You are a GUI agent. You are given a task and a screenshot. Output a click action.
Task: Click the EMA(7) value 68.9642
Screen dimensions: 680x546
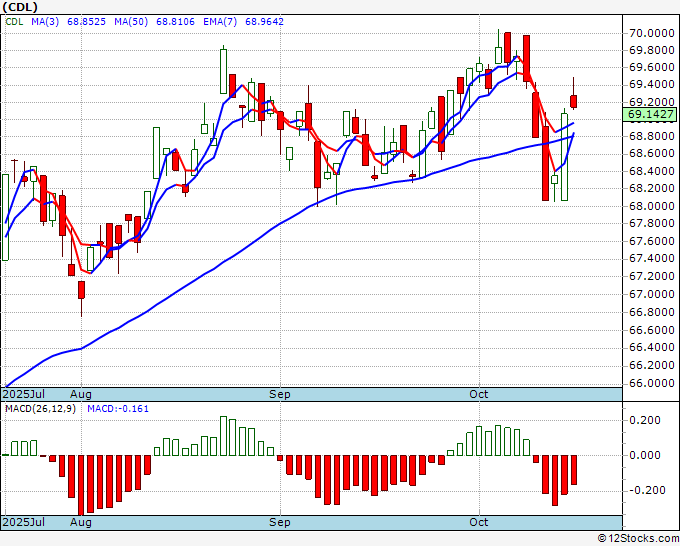pyautogui.click(x=265, y=21)
